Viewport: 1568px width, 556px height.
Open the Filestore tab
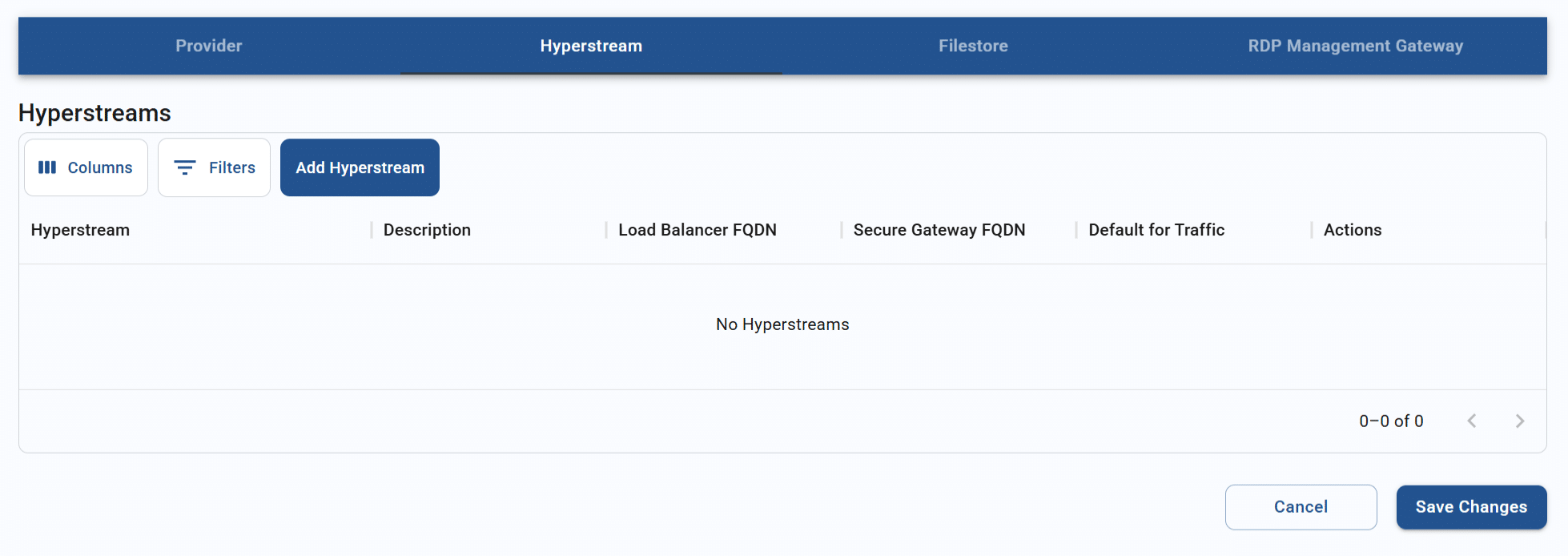tap(973, 46)
